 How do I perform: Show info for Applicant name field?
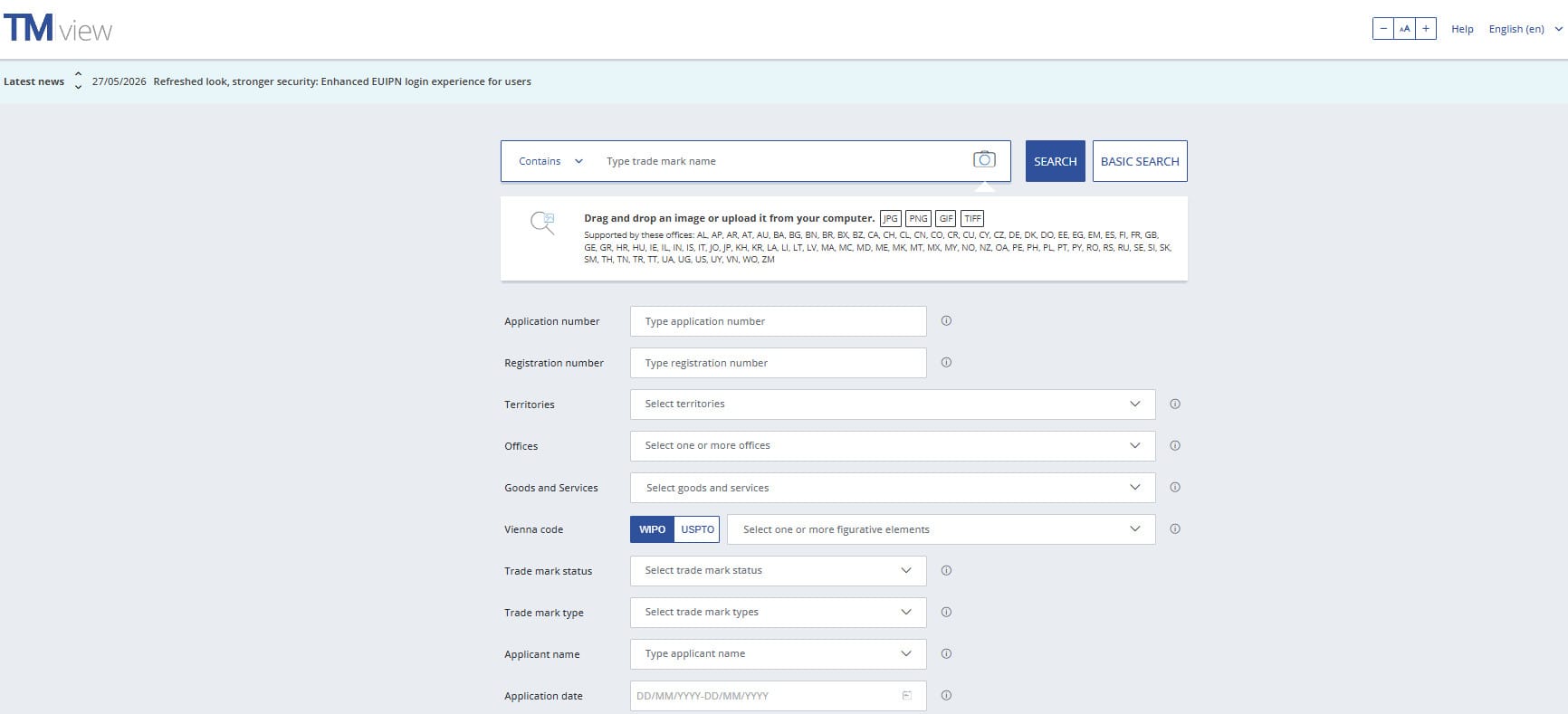pyautogui.click(x=946, y=653)
